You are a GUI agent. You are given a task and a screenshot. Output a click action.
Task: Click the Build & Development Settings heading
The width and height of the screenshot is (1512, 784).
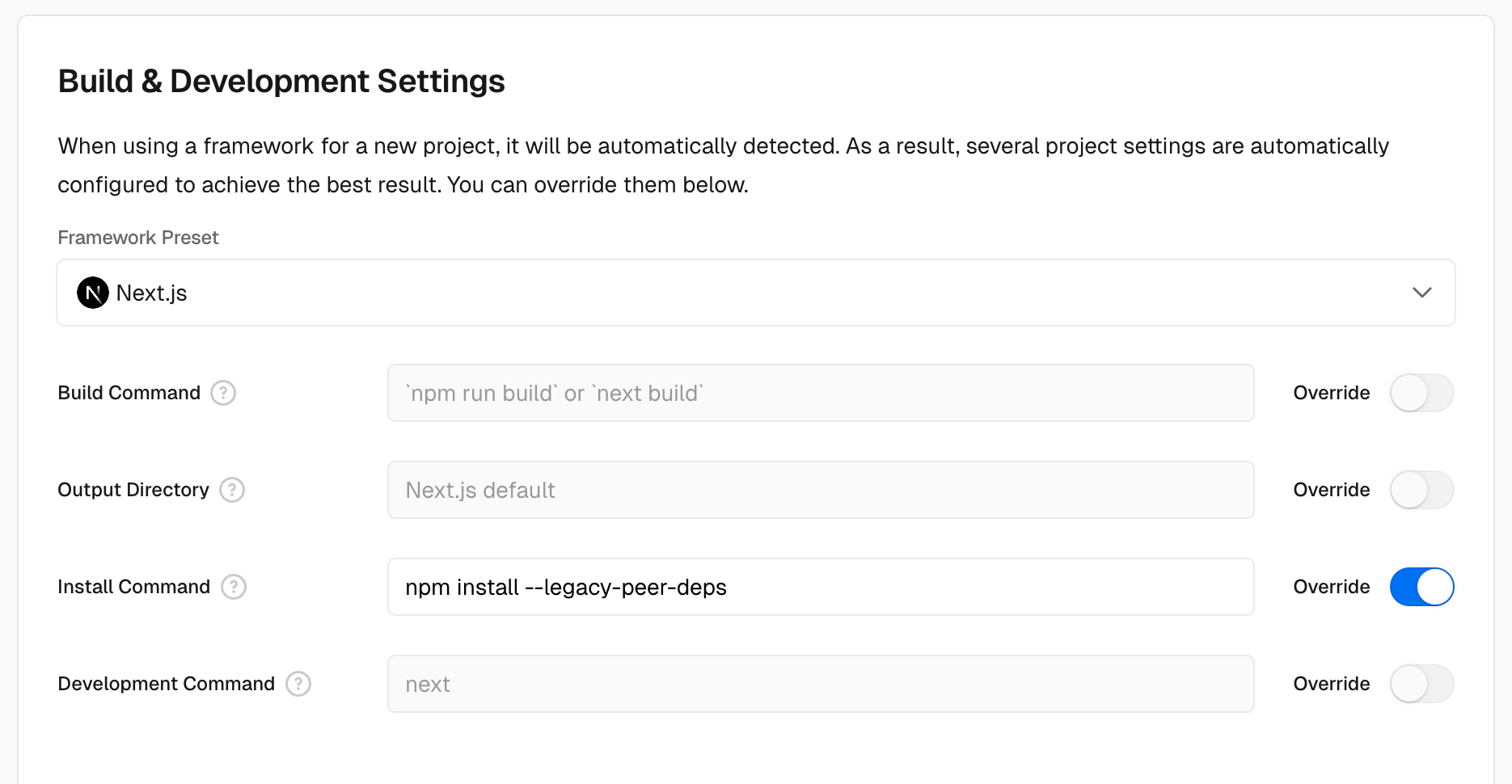[281, 82]
